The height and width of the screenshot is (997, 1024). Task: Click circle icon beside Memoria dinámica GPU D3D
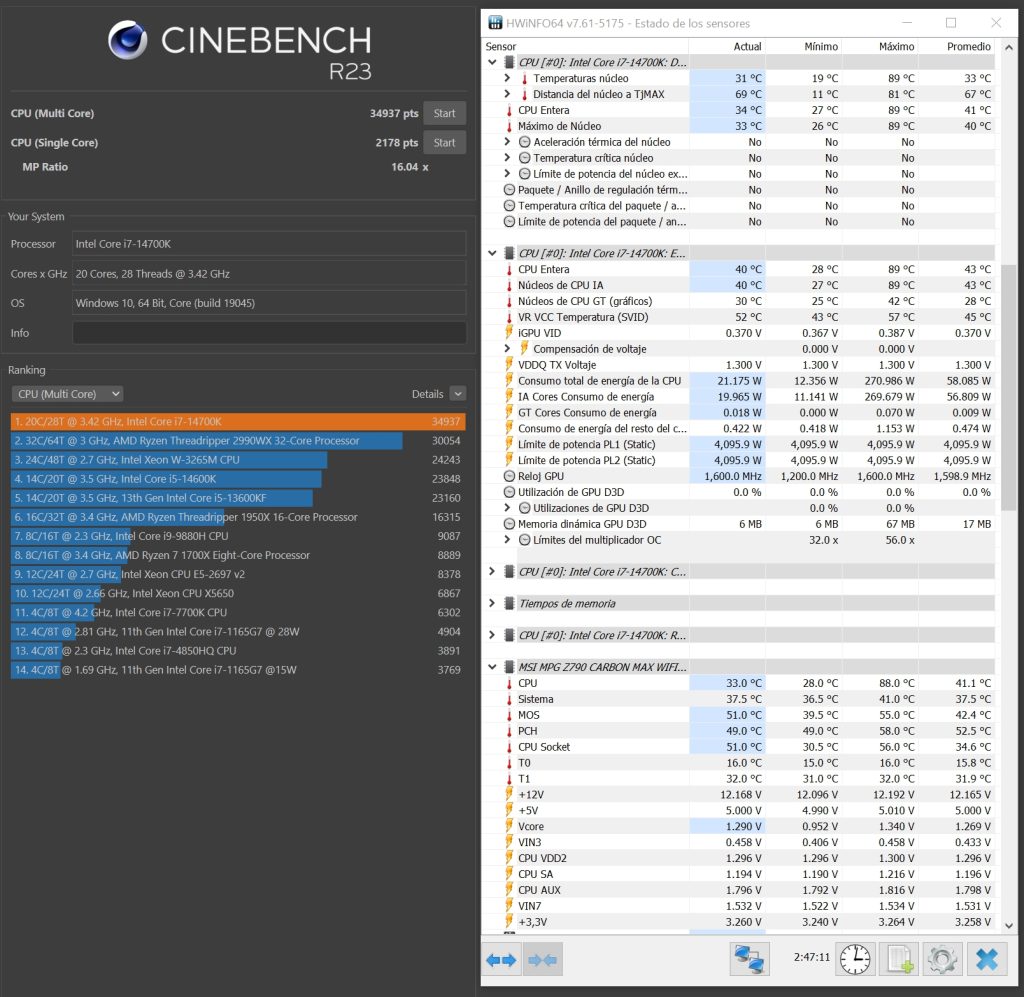pyautogui.click(x=509, y=524)
